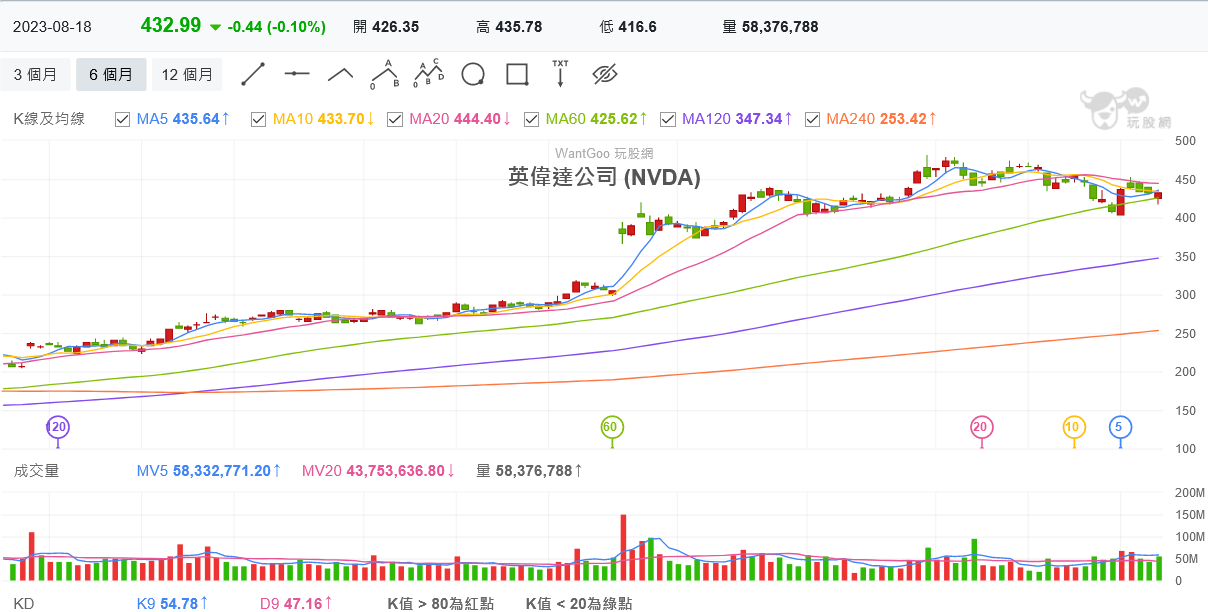1208x612 pixels.
Task: Click the MA60 value 425.62
Action: click(614, 119)
